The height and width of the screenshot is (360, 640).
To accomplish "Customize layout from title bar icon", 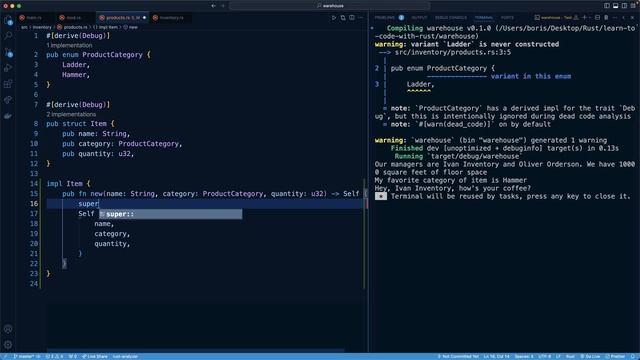I will coord(633,6).
